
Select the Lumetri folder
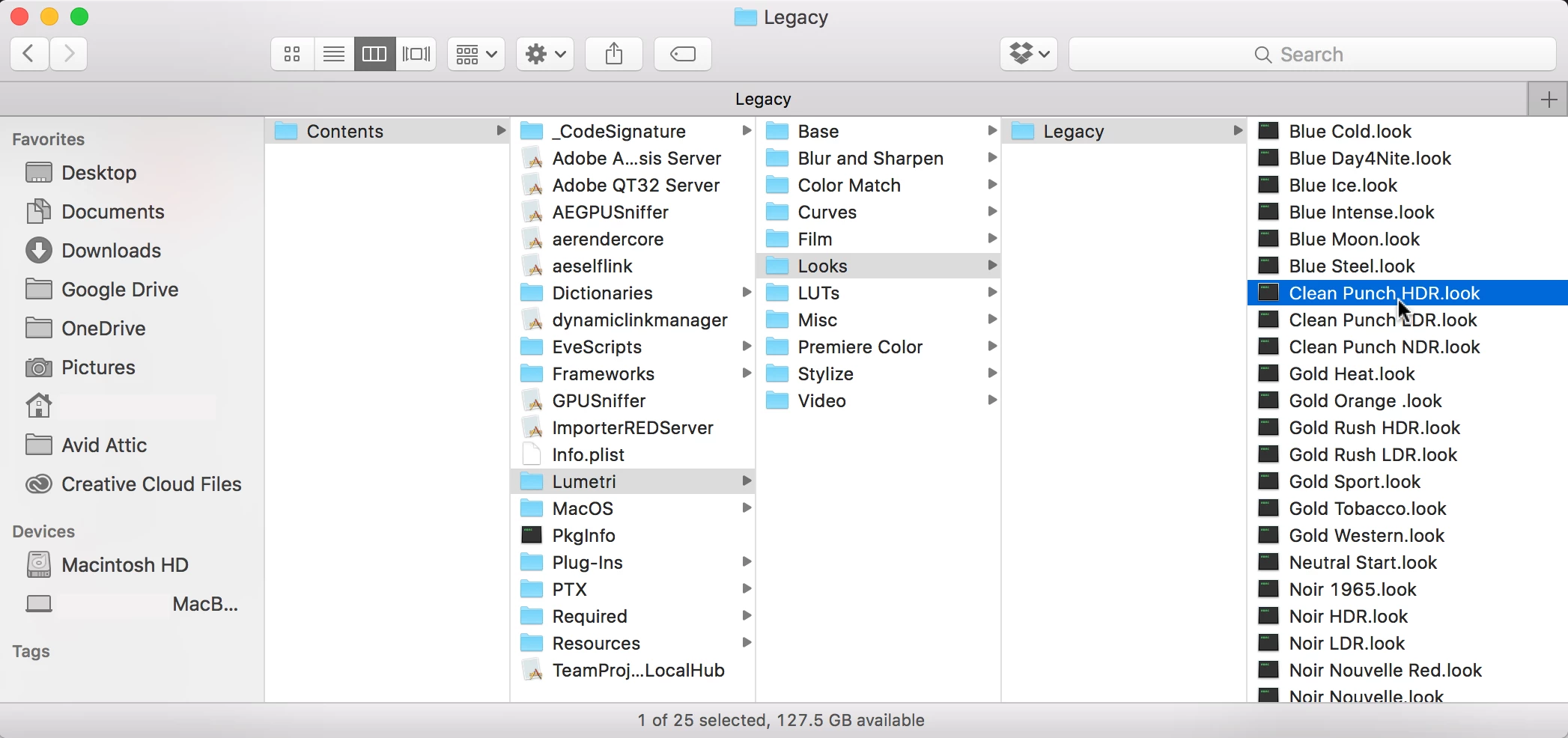pyautogui.click(x=633, y=481)
